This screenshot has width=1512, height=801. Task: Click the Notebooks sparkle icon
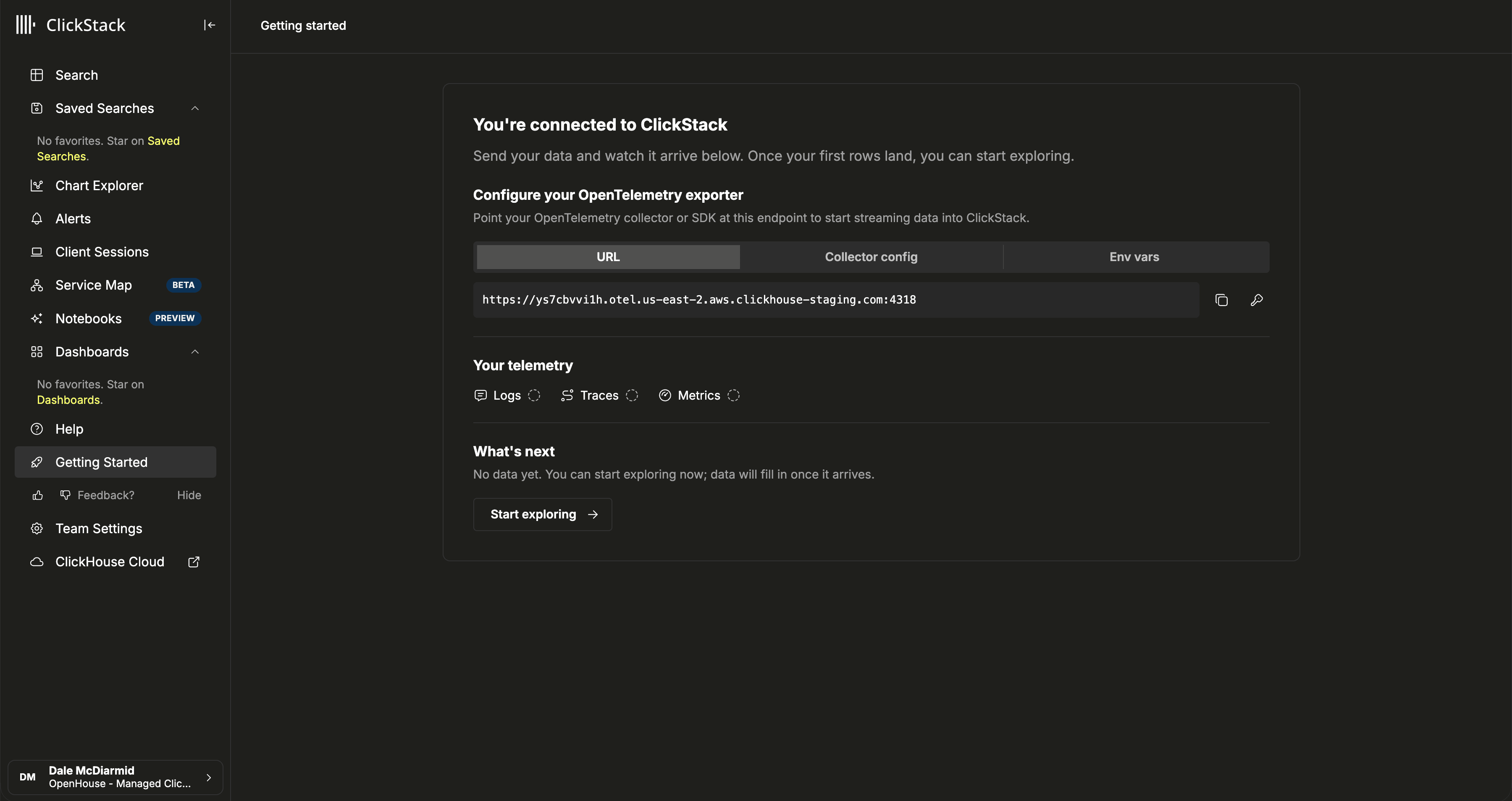click(x=37, y=319)
